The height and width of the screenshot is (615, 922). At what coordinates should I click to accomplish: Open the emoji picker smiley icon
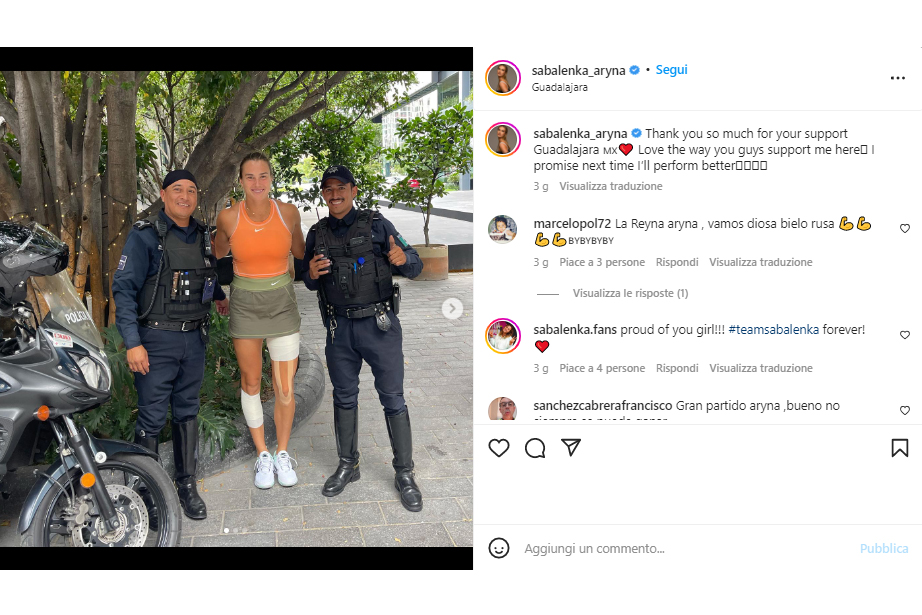point(499,548)
